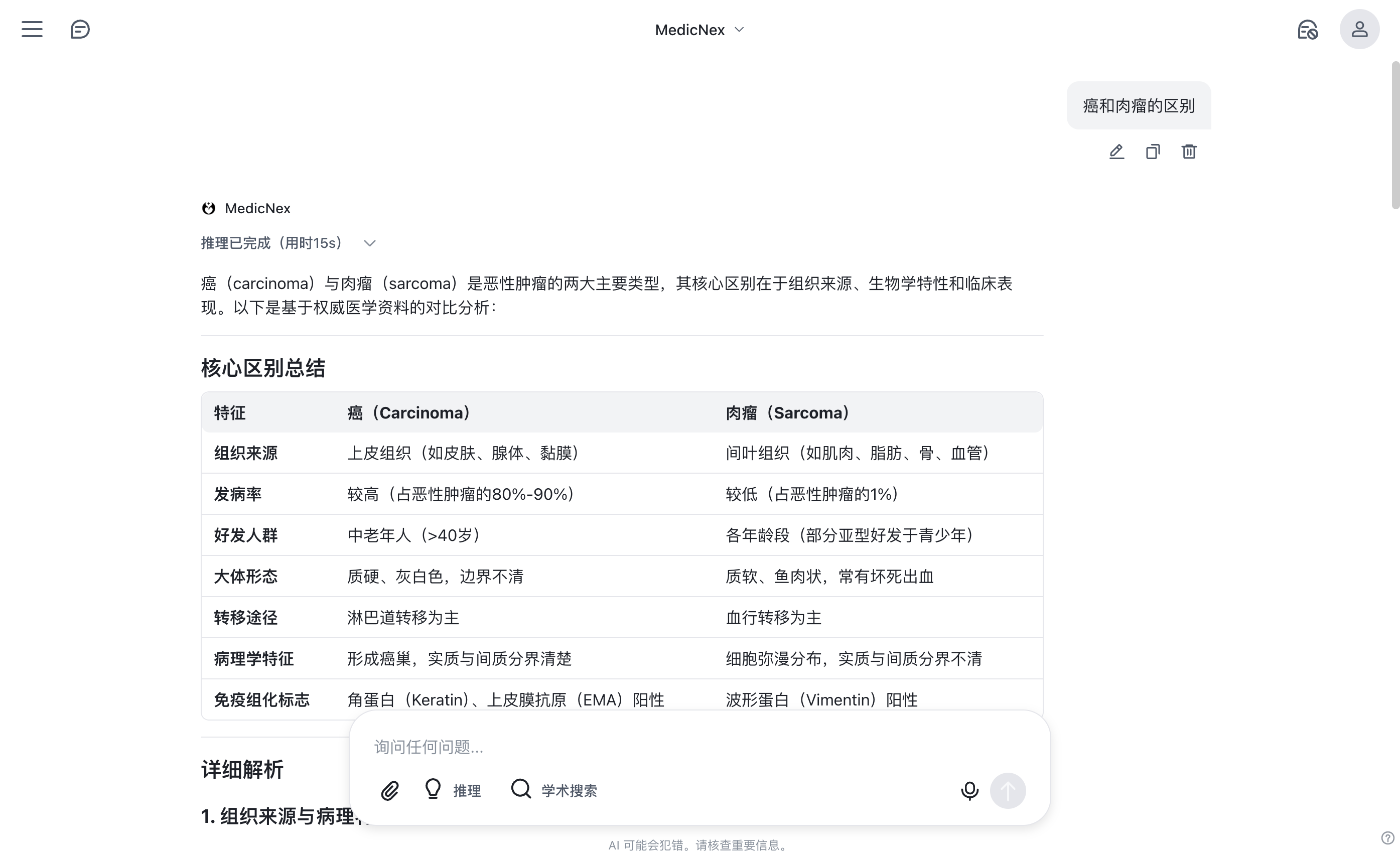The width and height of the screenshot is (1400, 854).
Task: Attach a file with paperclip icon
Action: [x=390, y=790]
